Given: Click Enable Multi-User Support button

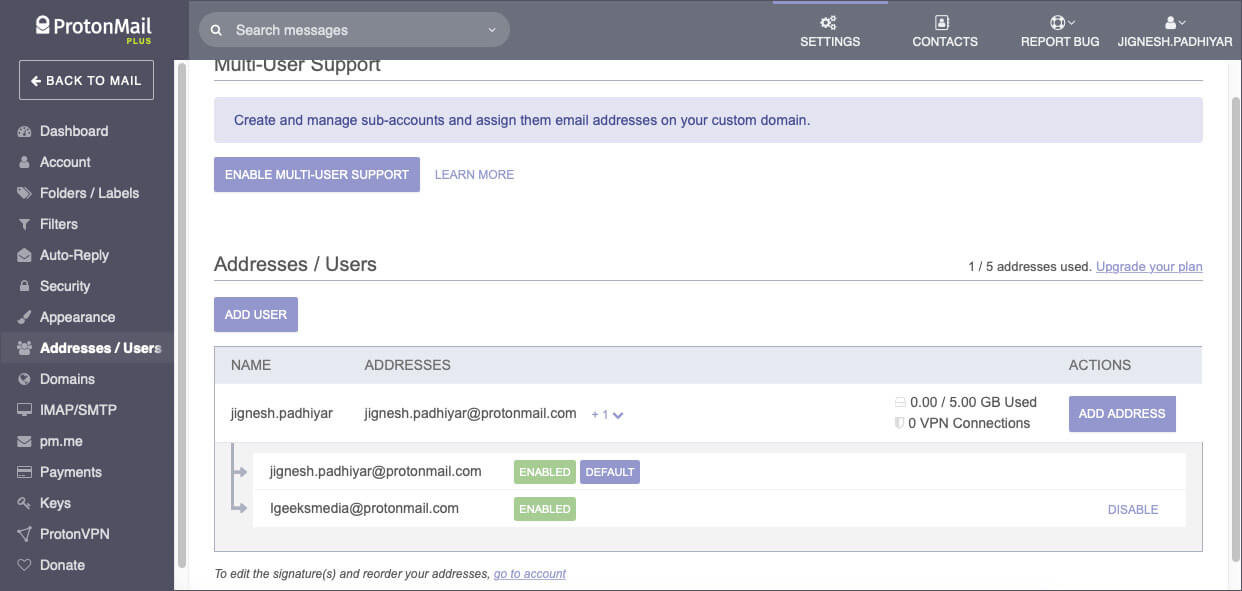Looking at the screenshot, I should point(317,174).
